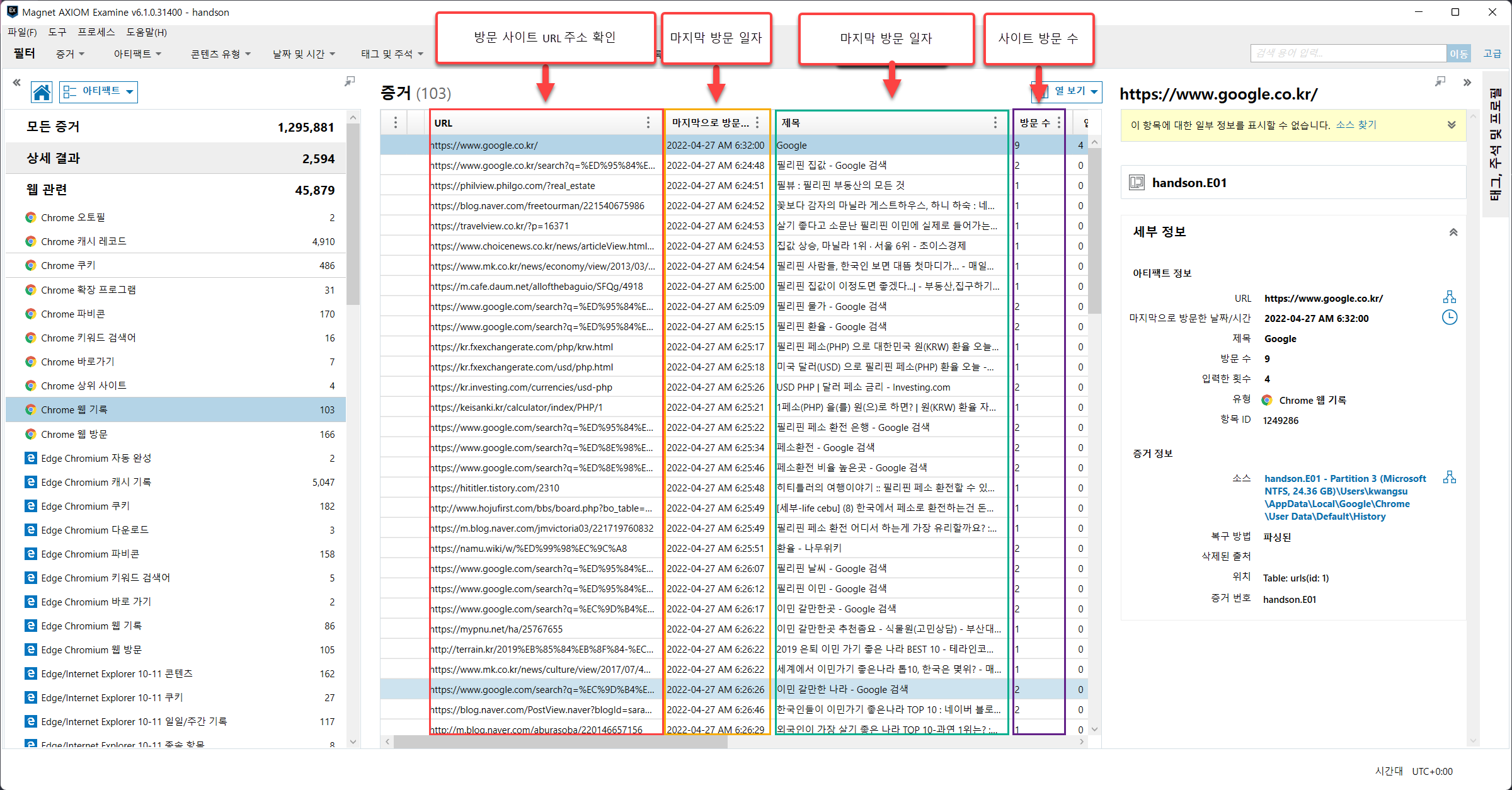Open URL column options menu dots
This screenshot has width=1512, height=790.
[x=648, y=123]
